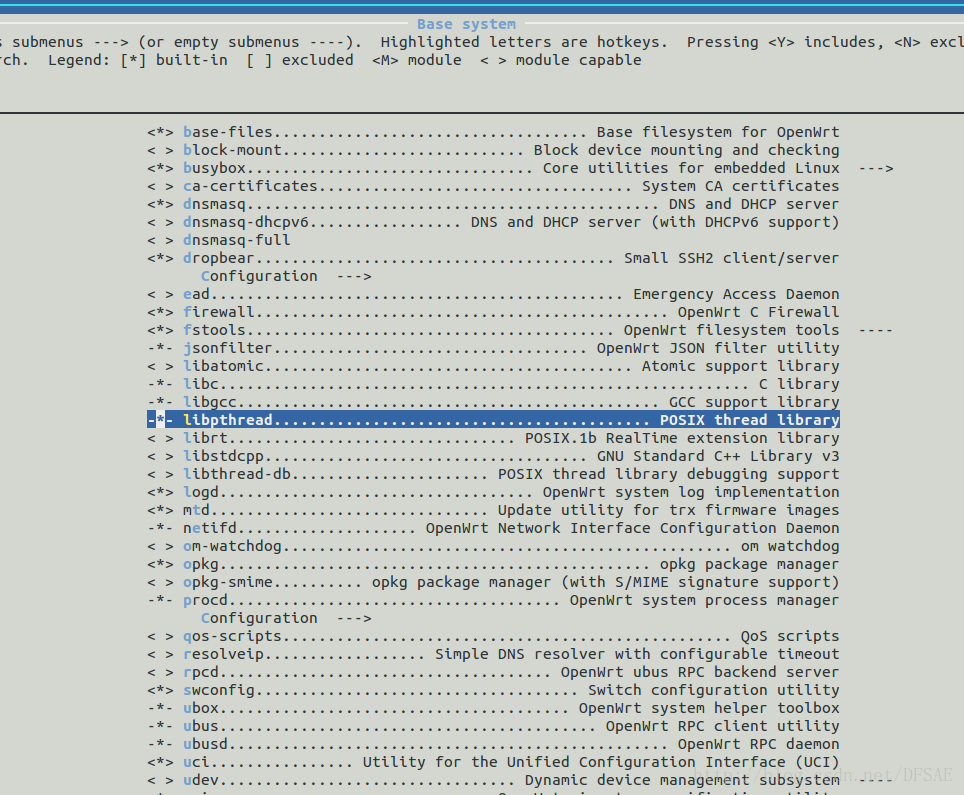This screenshot has width=964, height=795.
Task: Enable the ead package marker
Action: 160,294
